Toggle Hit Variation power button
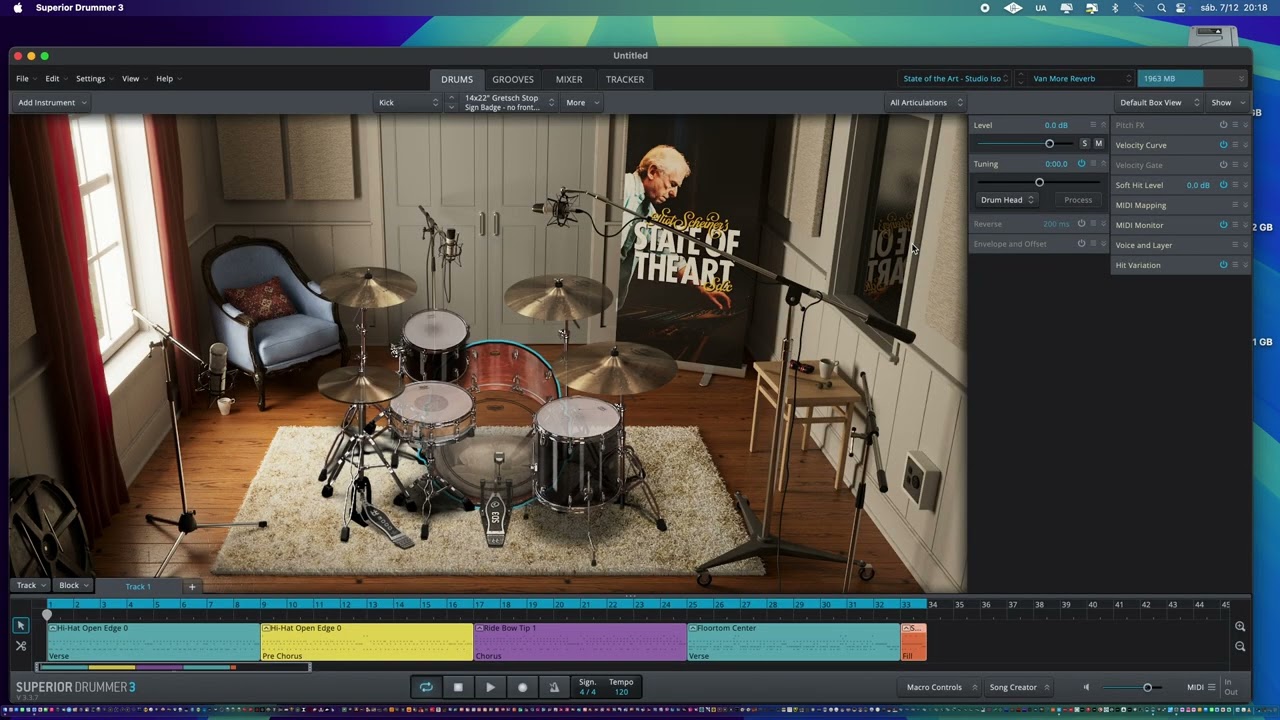Image resolution: width=1280 pixels, height=720 pixels. click(x=1223, y=265)
